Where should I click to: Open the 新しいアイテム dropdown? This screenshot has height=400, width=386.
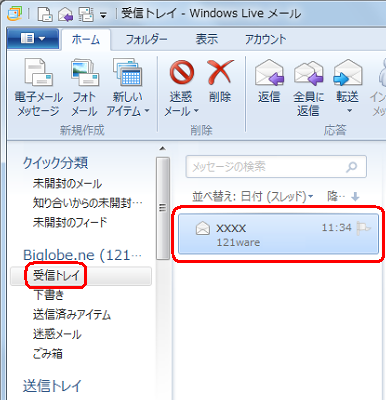point(127,87)
